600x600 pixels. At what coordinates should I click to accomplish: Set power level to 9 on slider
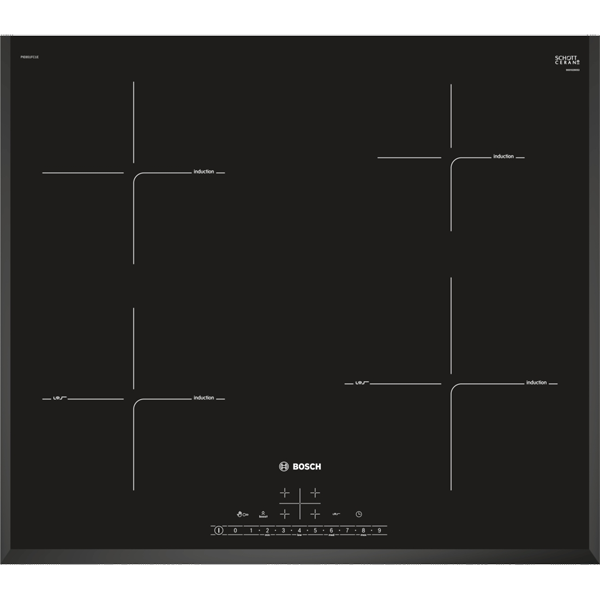379,530
